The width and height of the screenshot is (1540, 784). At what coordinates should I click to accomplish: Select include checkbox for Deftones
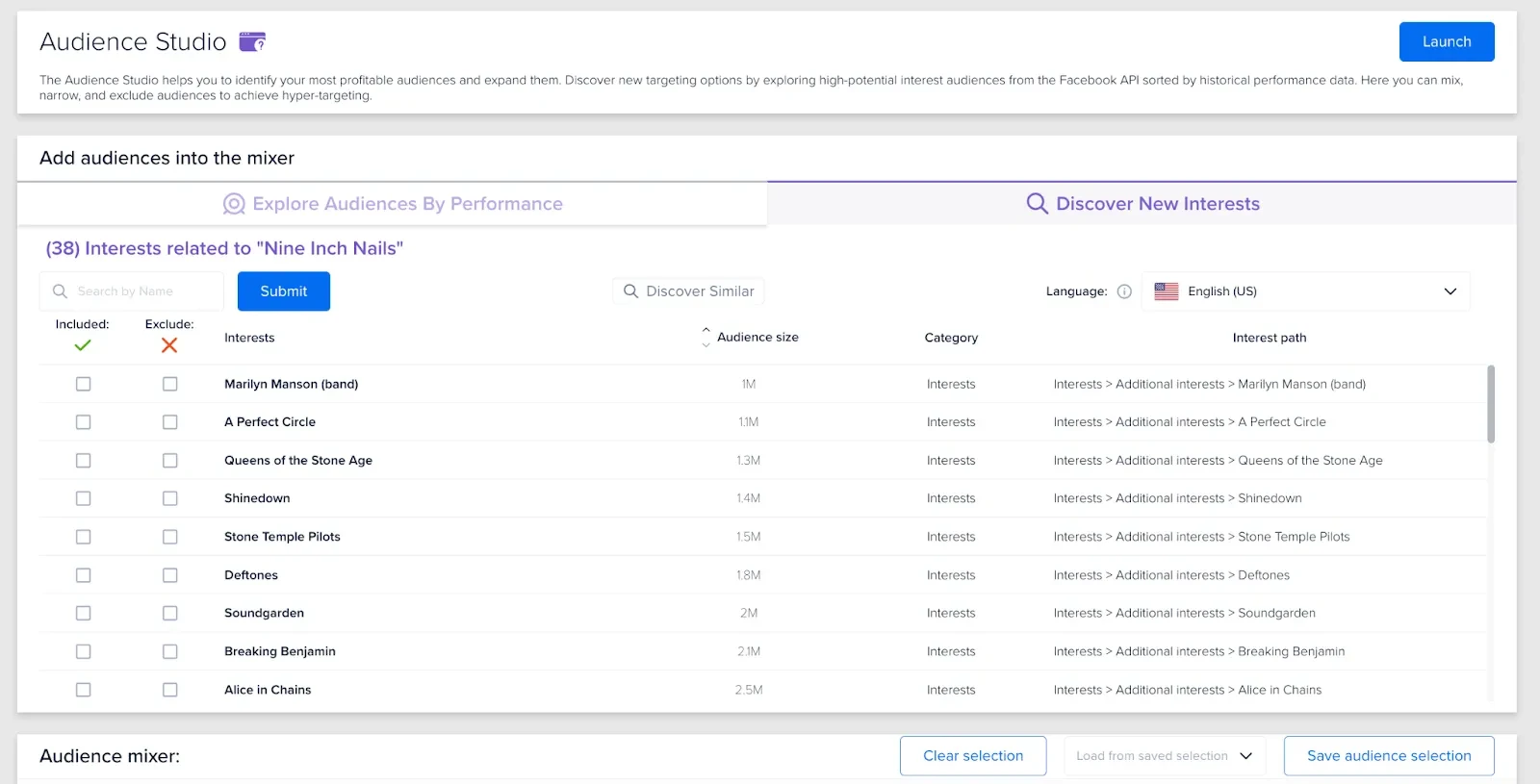84,575
